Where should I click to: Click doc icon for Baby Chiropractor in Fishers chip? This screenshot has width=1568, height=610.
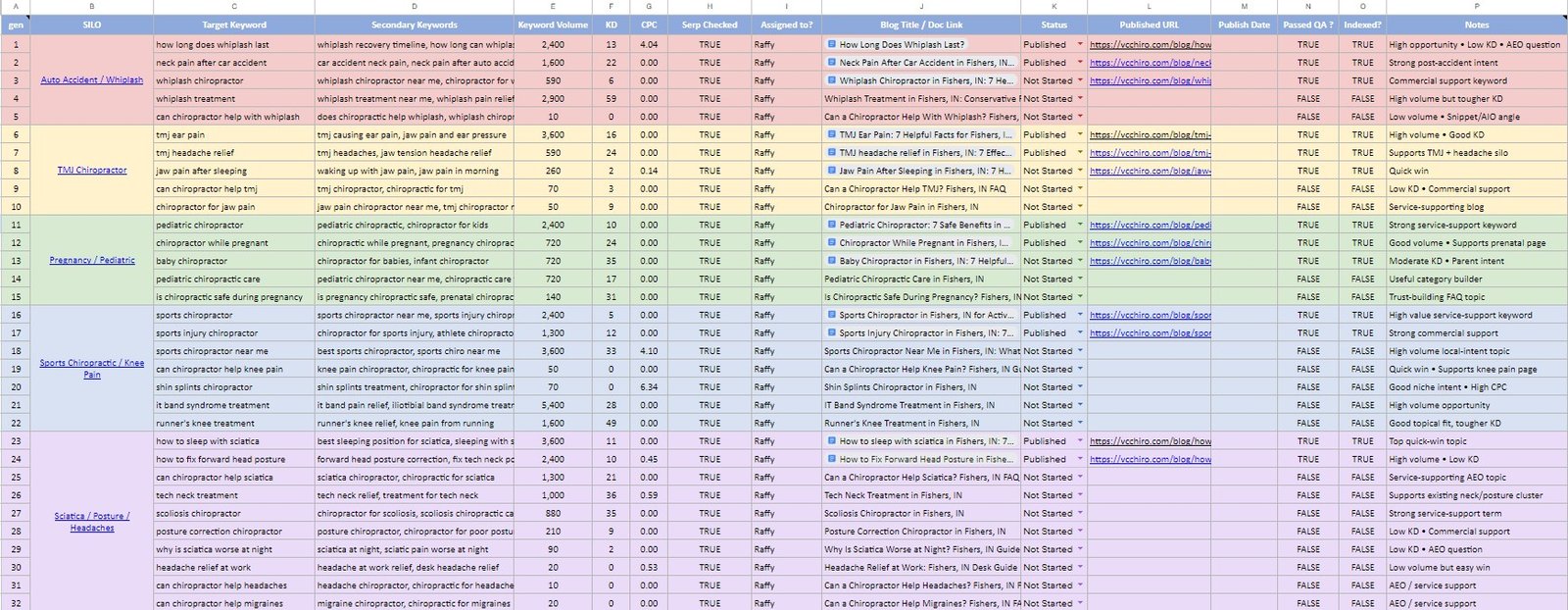[832, 261]
